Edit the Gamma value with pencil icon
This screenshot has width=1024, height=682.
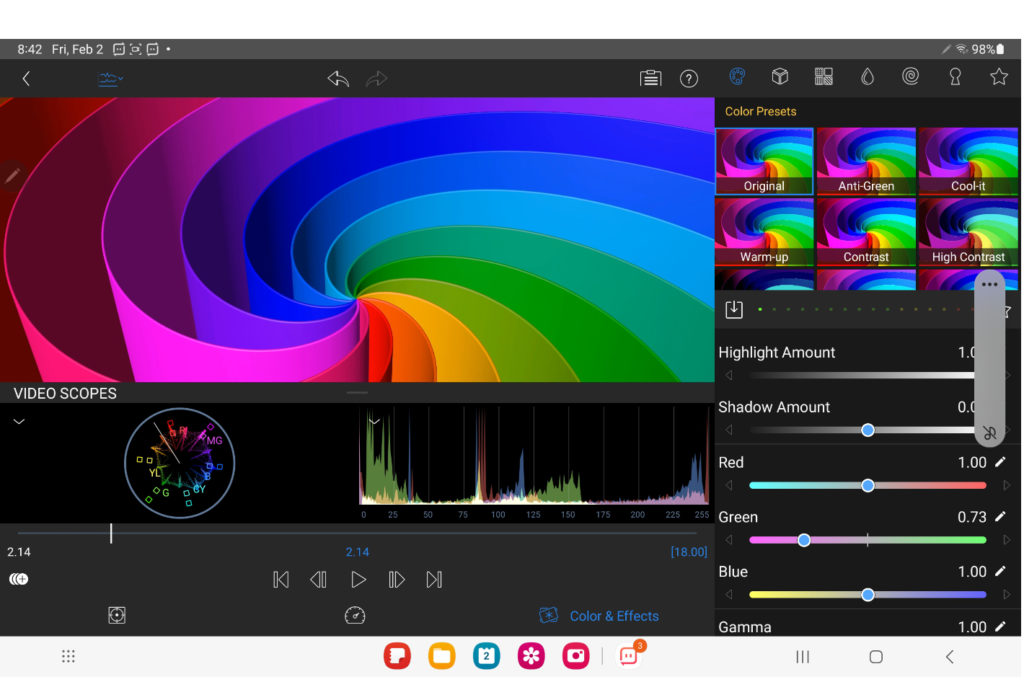pyautogui.click(x=1000, y=626)
